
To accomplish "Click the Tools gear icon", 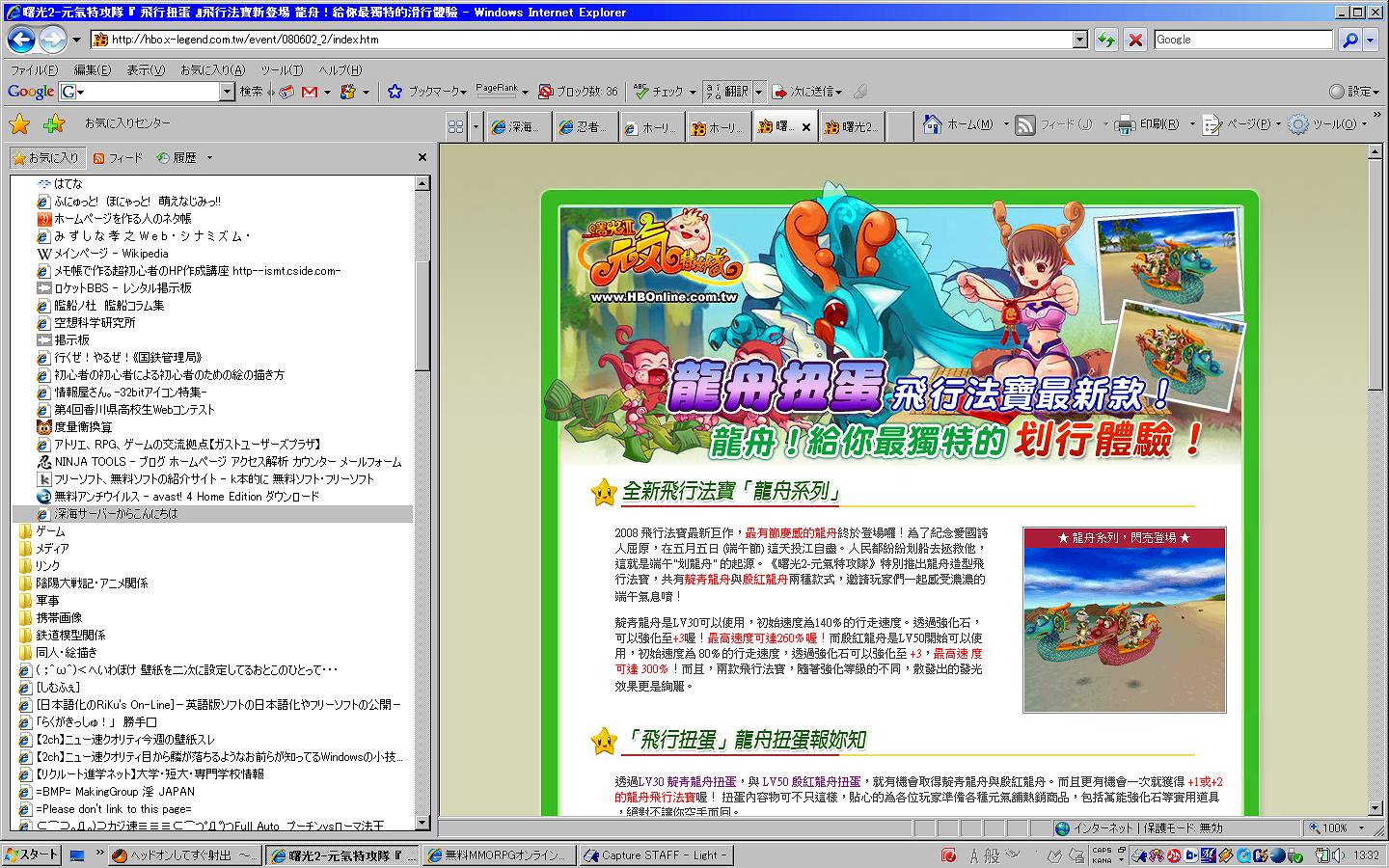I will tap(1298, 124).
